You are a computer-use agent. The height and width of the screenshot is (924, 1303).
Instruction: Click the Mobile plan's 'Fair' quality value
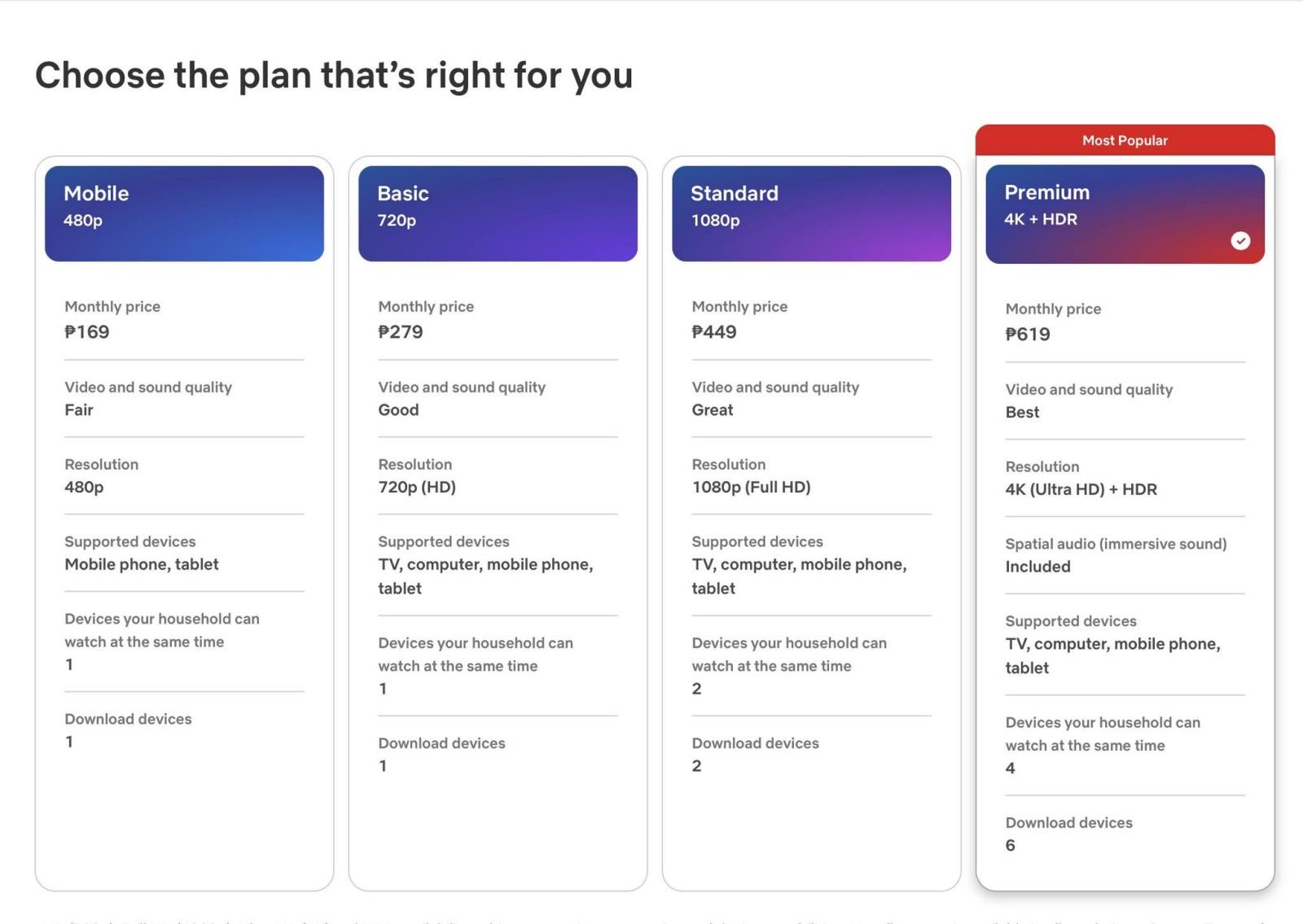(x=79, y=410)
